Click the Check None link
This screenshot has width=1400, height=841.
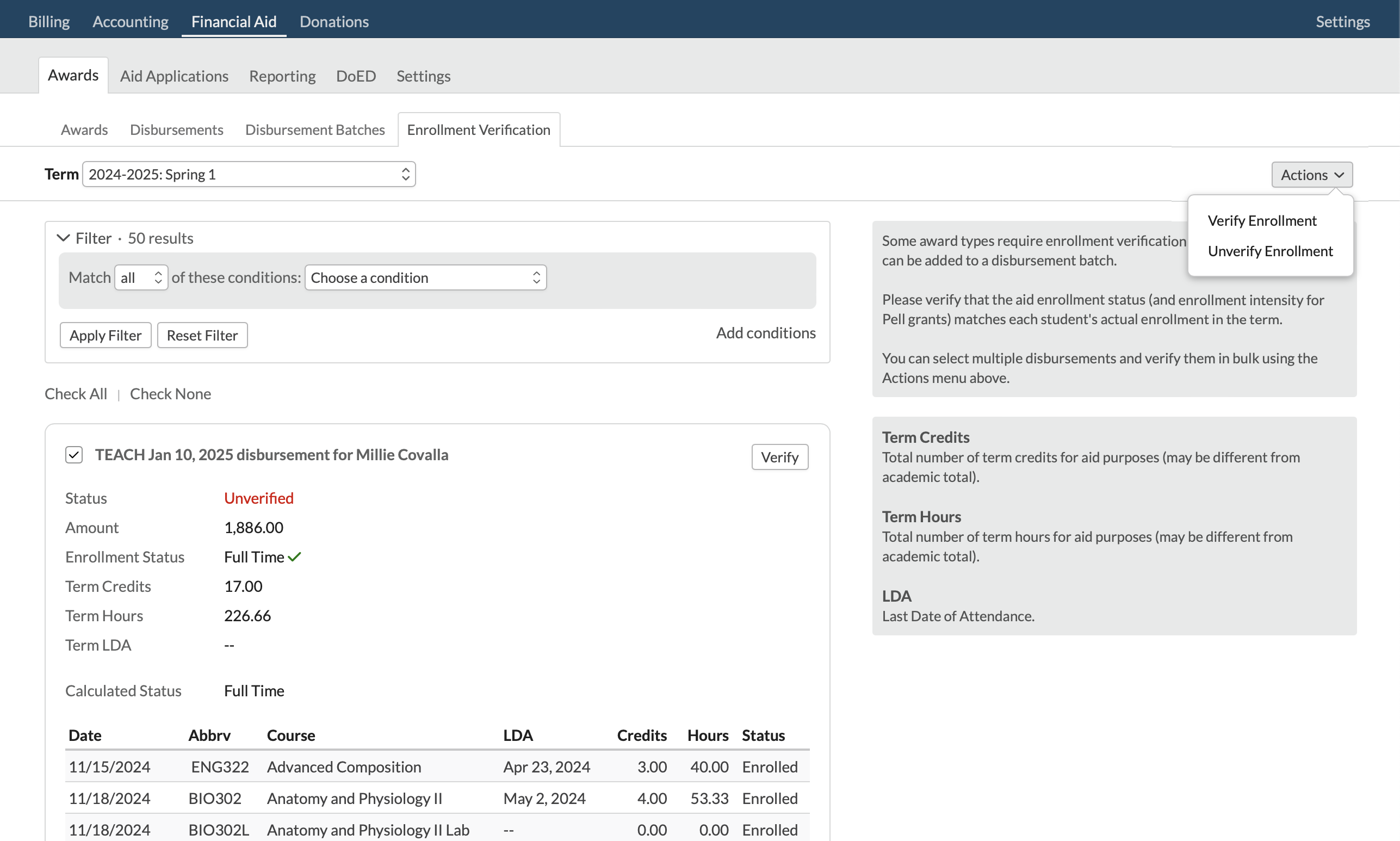tap(171, 394)
